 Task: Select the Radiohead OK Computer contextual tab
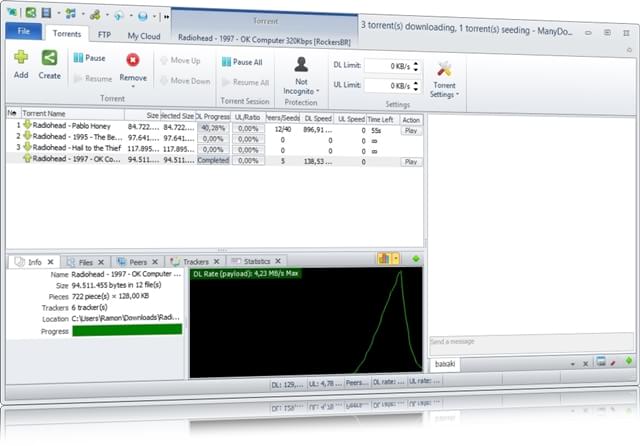click(x=264, y=40)
